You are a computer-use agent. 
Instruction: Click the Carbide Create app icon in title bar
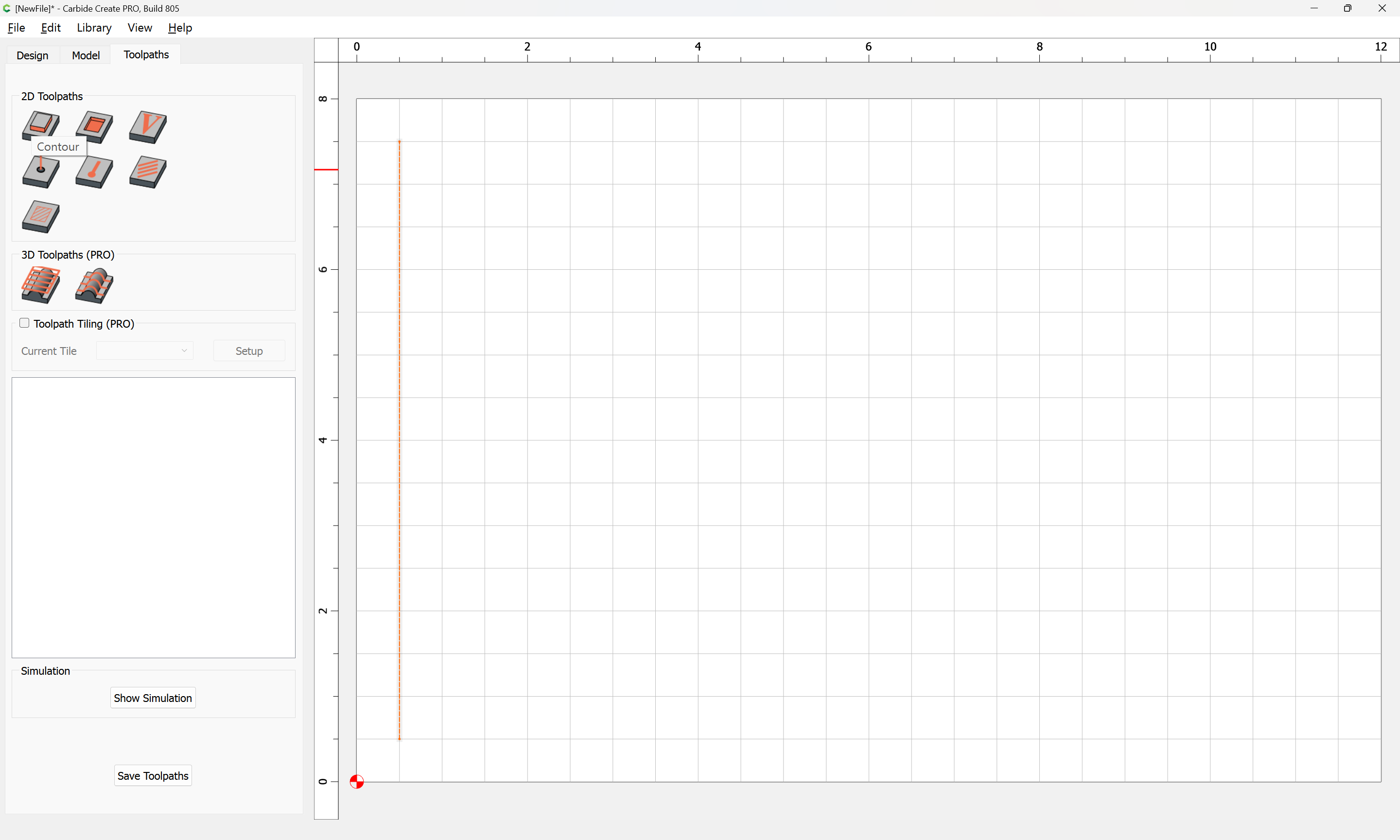pos(7,8)
